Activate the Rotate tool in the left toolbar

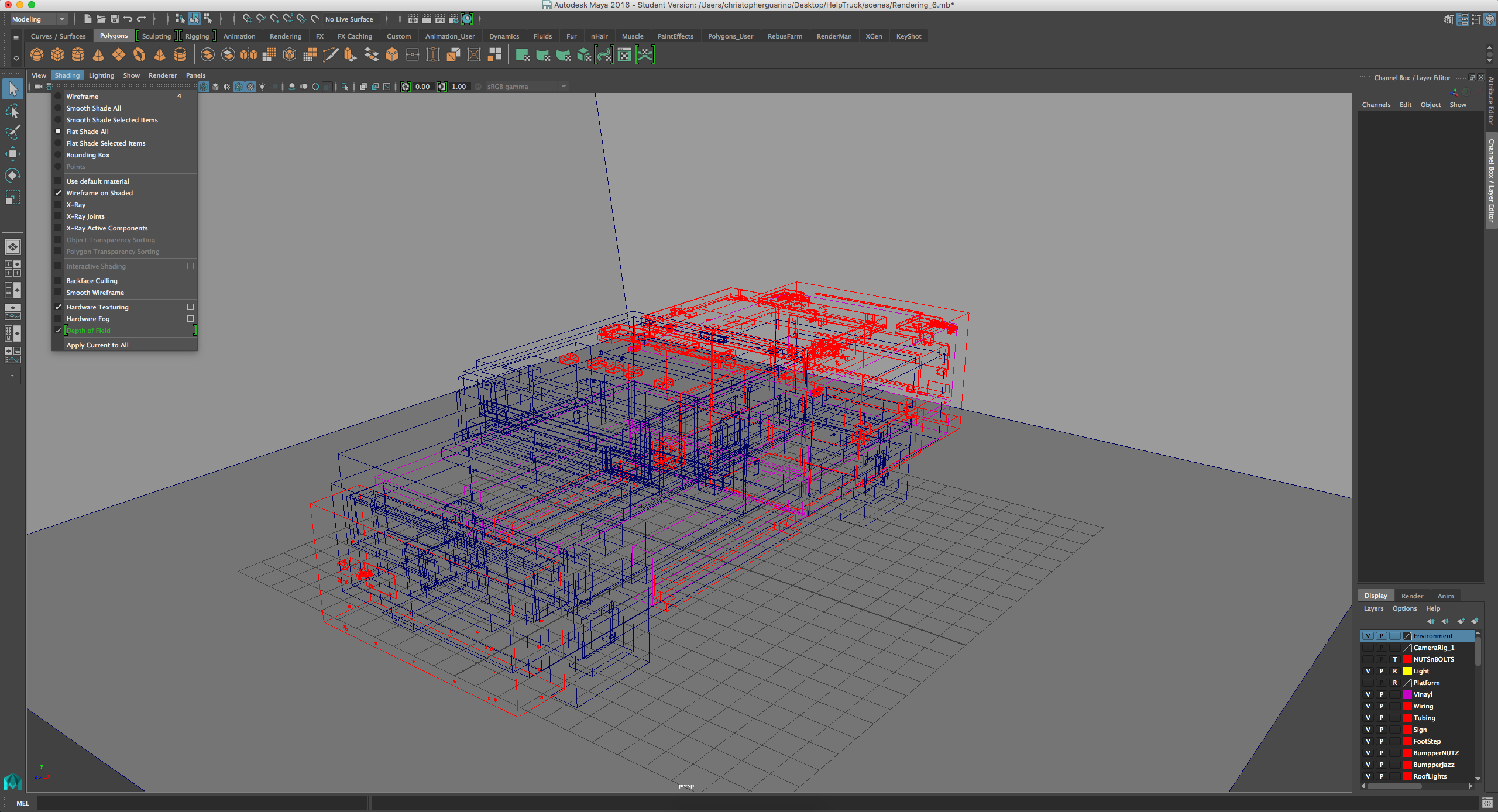(x=13, y=175)
